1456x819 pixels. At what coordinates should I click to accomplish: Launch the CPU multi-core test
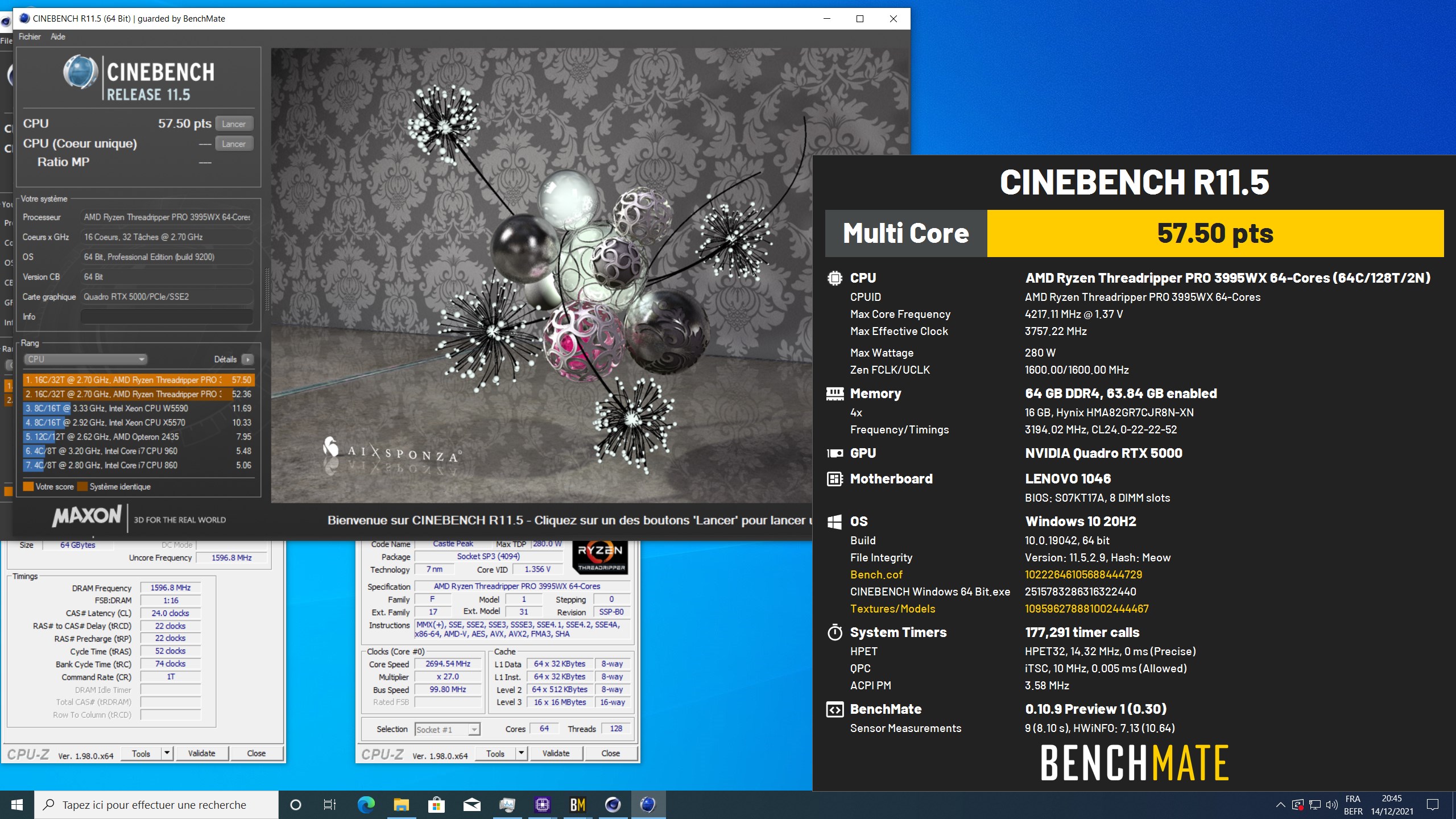pyautogui.click(x=234, y=124)
